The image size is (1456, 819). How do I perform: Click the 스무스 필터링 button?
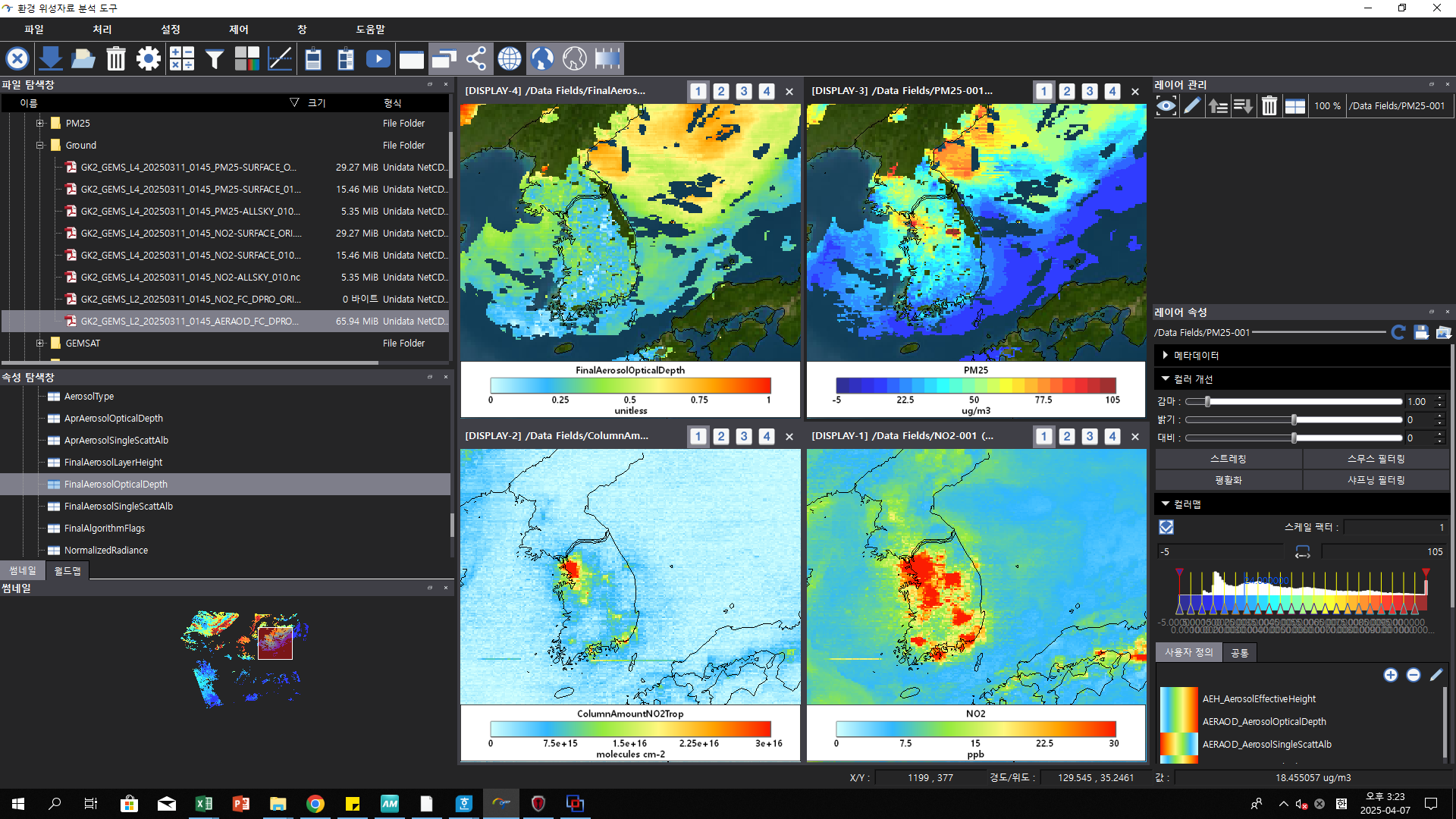tap(1376, 459)
